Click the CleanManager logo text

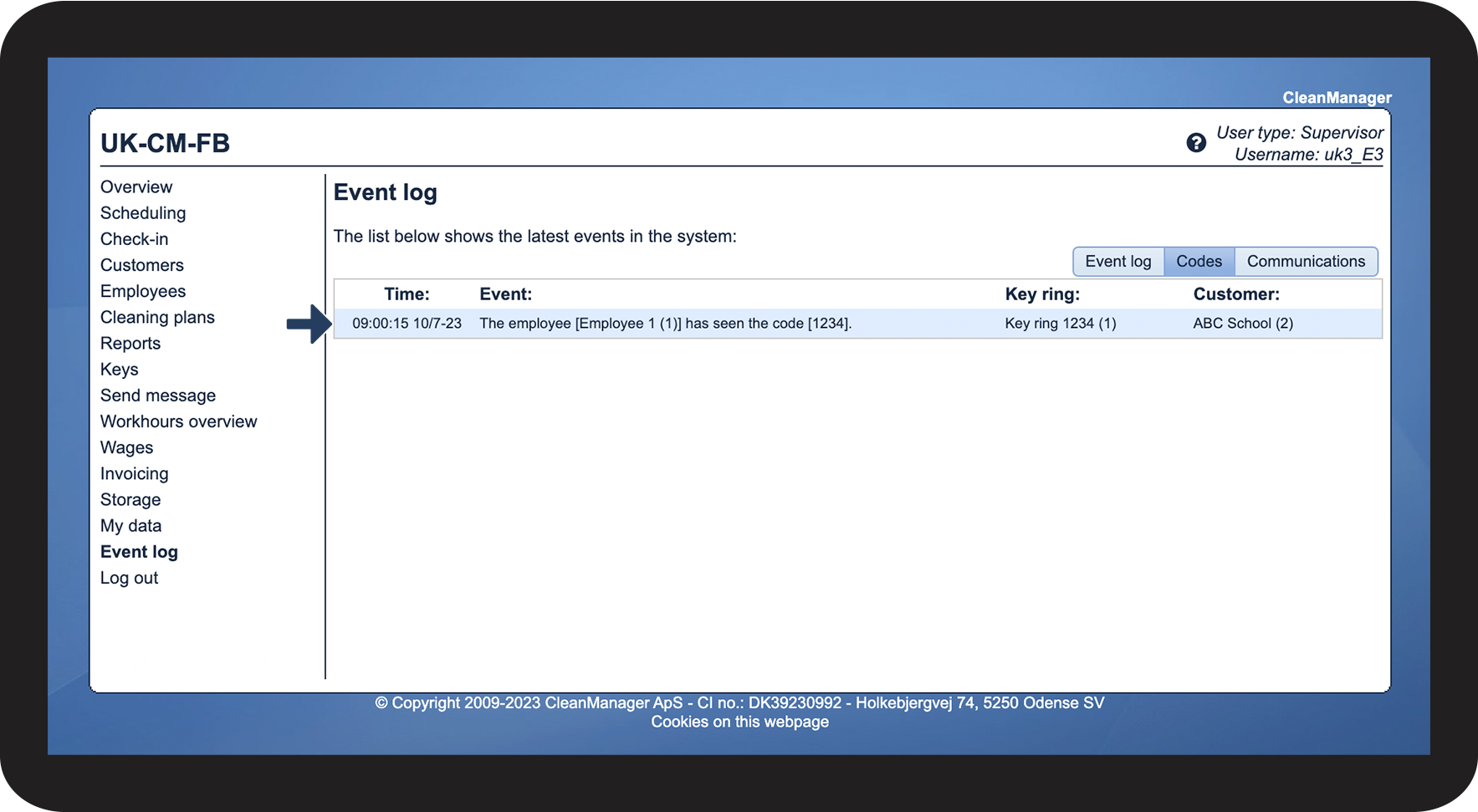tap(1337, 98)
